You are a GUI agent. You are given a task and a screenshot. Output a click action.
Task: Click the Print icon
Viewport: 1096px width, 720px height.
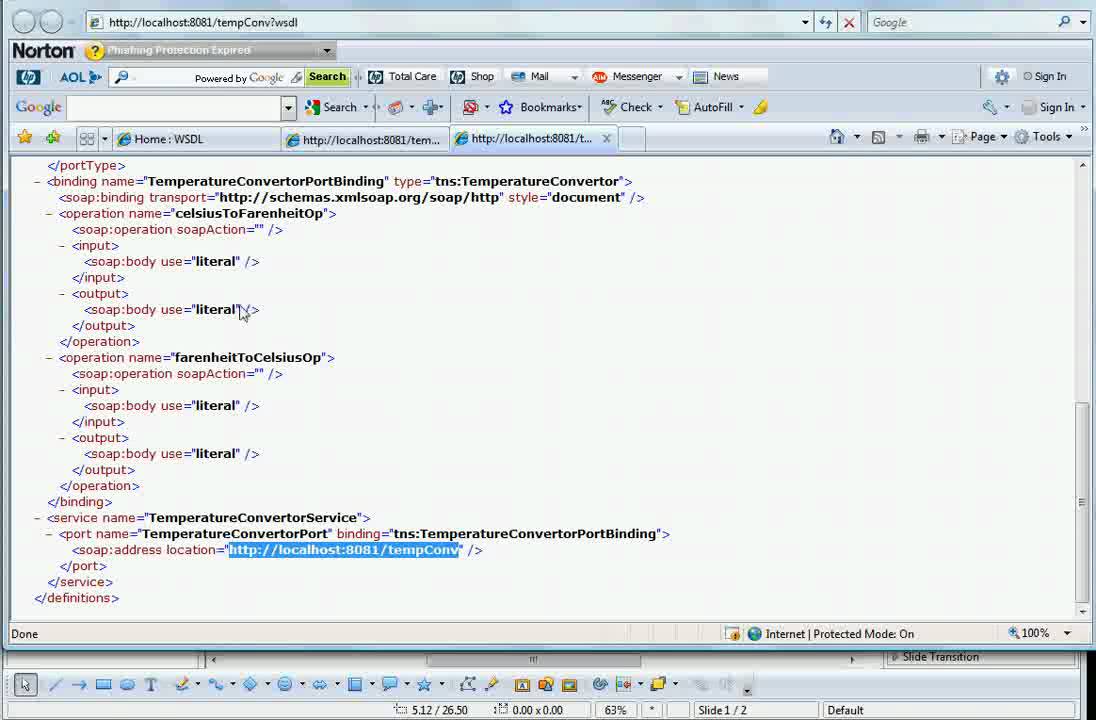pos(921,137)
